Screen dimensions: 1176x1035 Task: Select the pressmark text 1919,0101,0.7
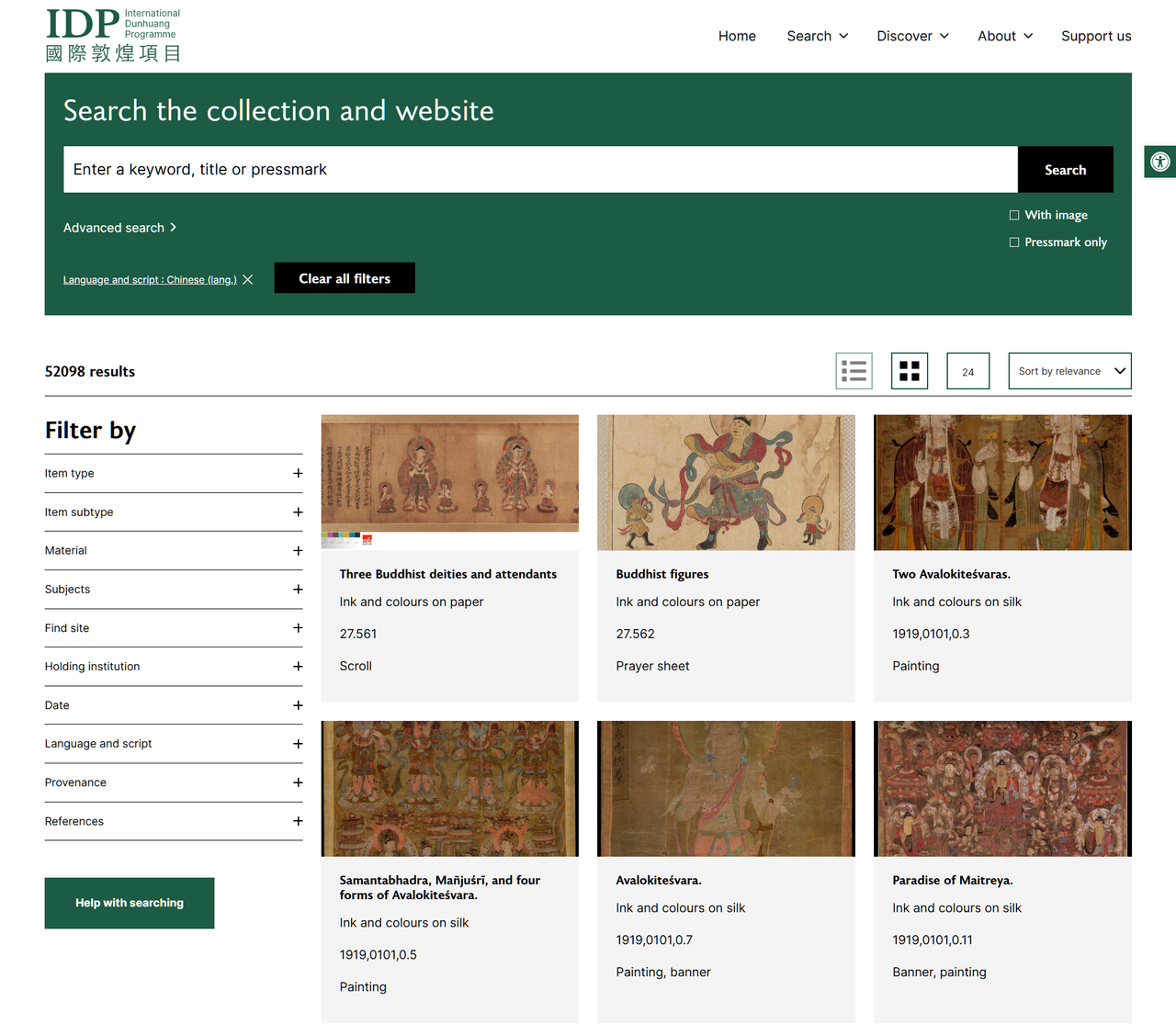pyautogui.click(x=654, y=940)
